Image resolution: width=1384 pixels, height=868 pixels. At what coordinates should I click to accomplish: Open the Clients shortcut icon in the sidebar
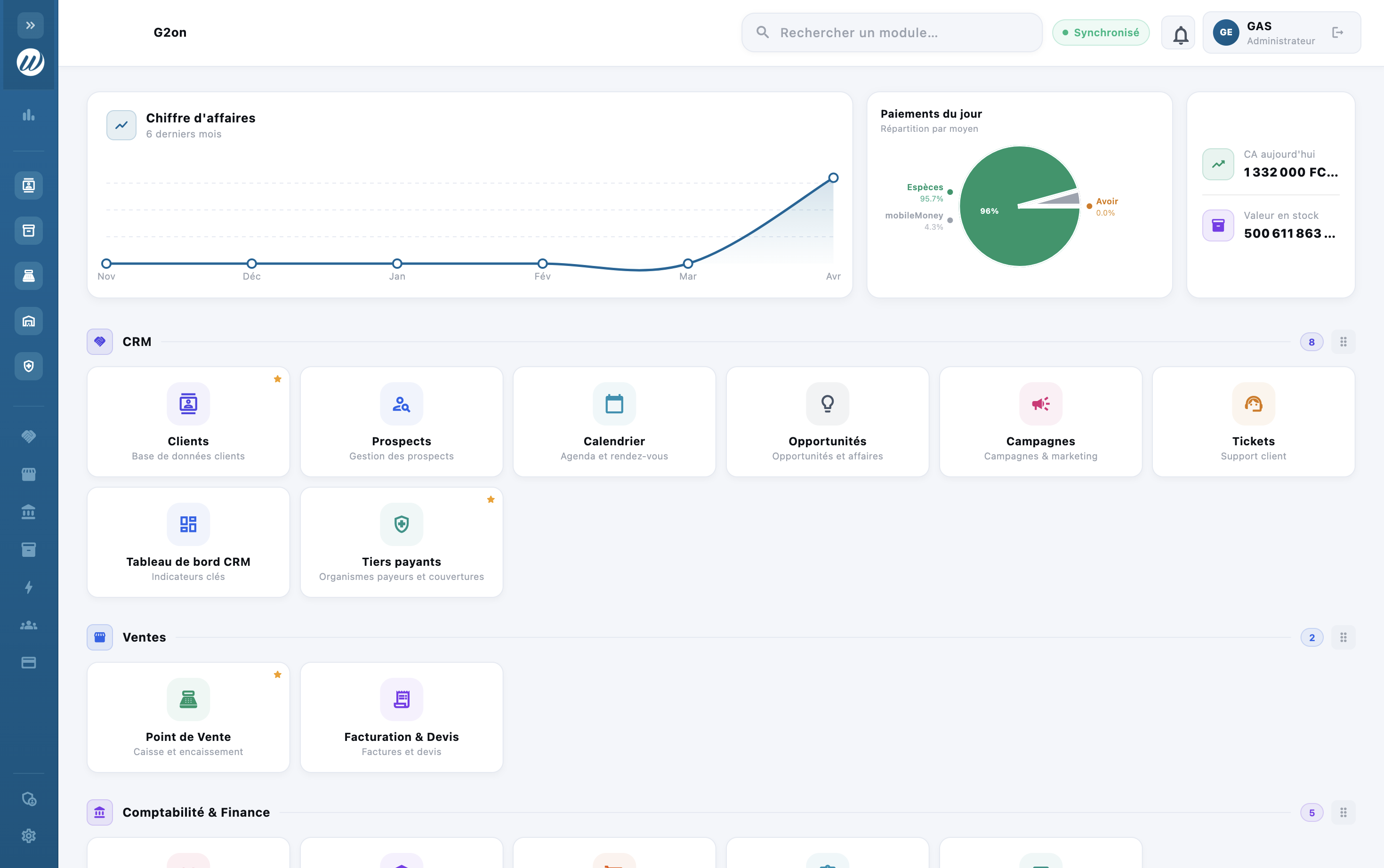[29, 185]
